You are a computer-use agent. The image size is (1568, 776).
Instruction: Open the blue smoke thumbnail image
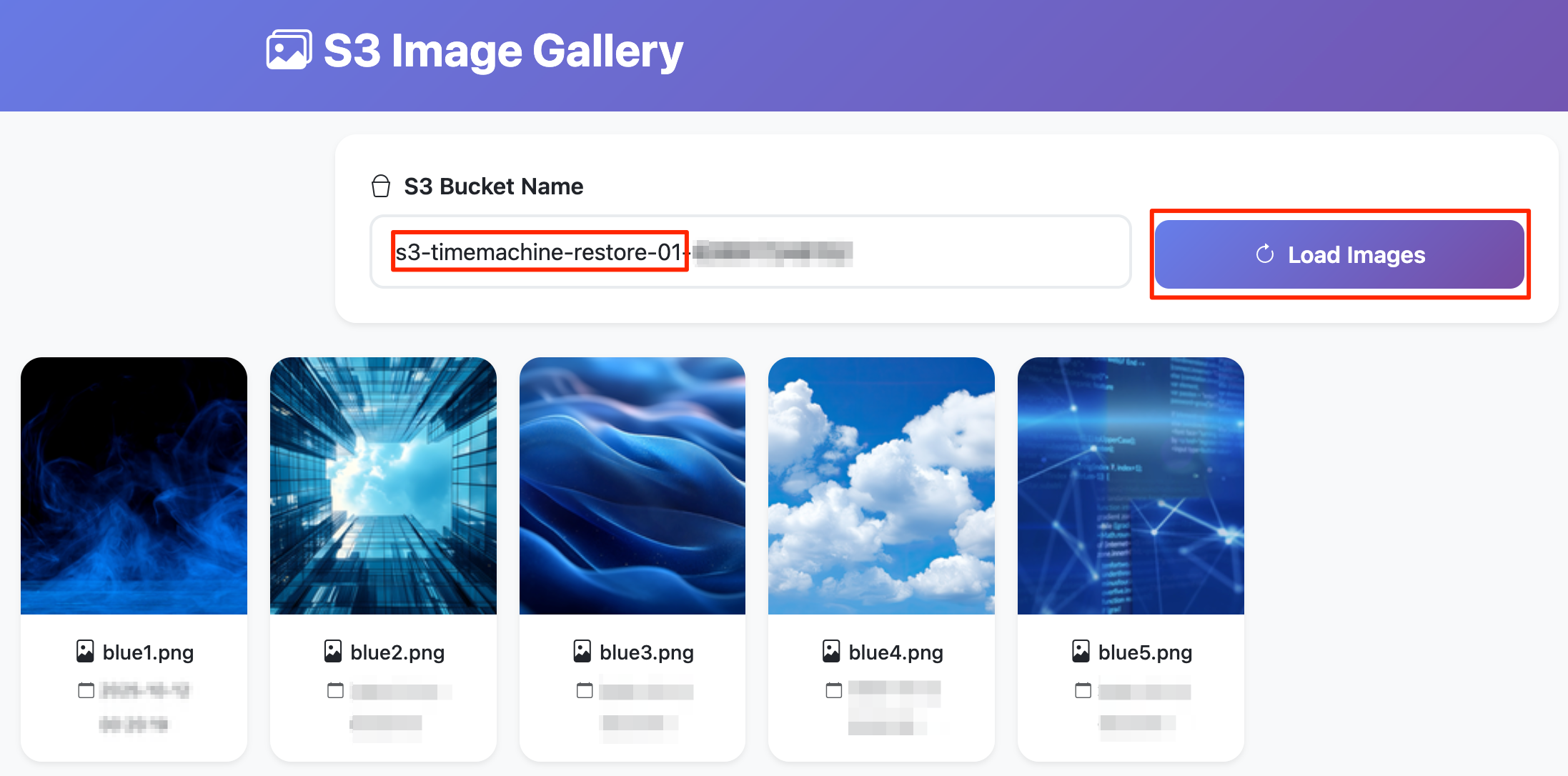134,486
